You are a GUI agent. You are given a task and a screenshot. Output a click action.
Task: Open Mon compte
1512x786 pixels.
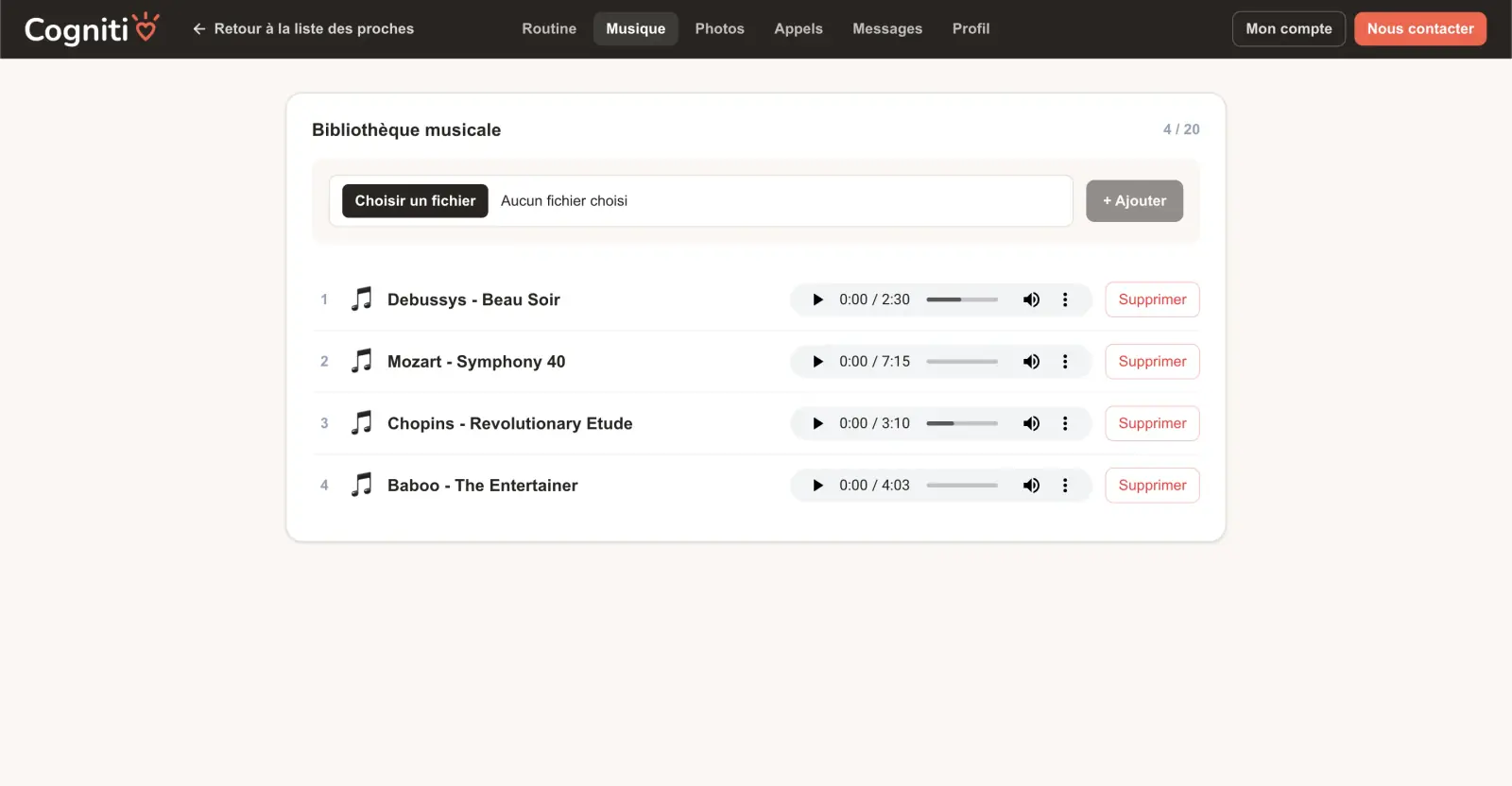pos(1289,28)
